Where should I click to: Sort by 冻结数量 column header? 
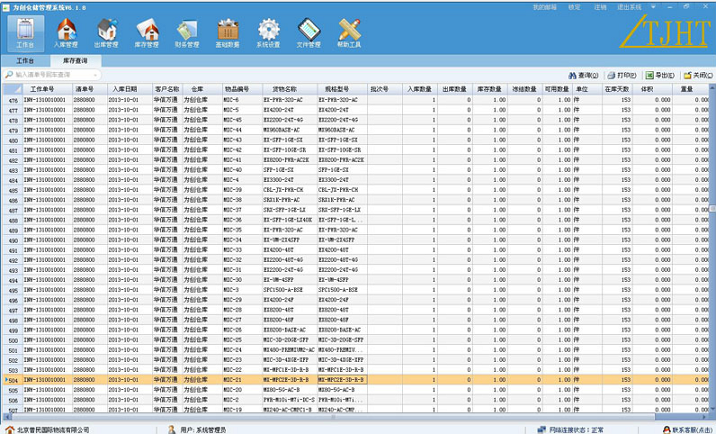point(524,89)
